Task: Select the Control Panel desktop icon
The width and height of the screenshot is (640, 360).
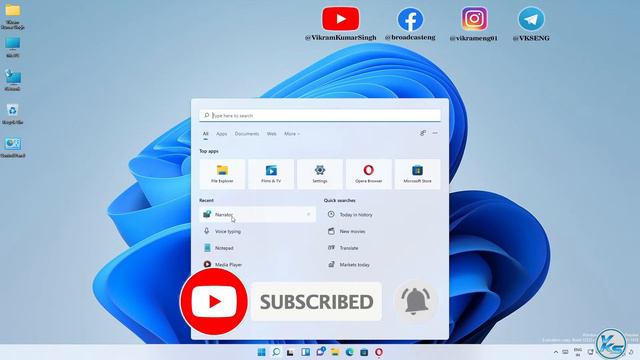Action: pos(13,147)
